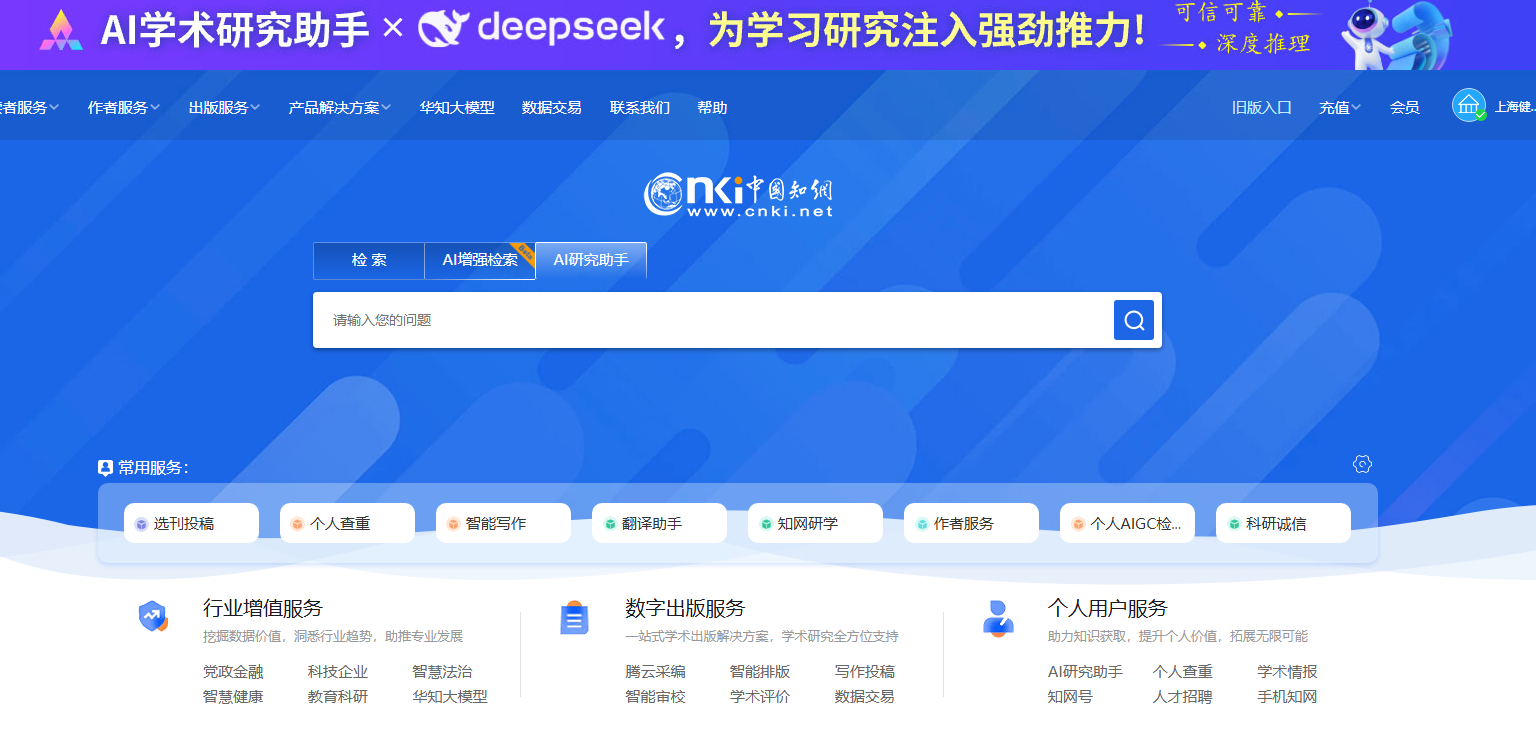Open the 翻译助手 service shortcut
Viewport: 1536px width, 752px height.
(x=658, y=523)
